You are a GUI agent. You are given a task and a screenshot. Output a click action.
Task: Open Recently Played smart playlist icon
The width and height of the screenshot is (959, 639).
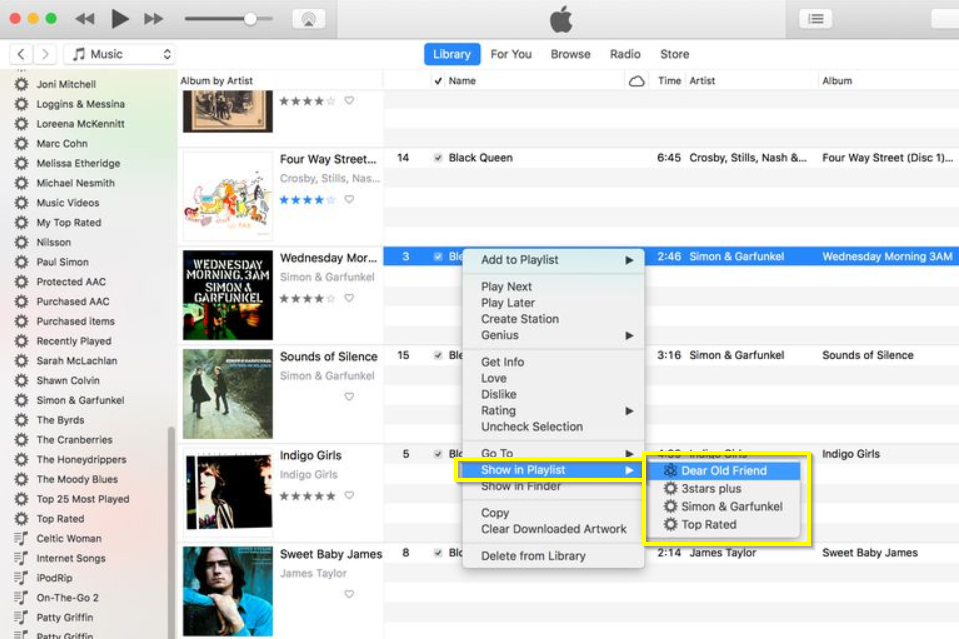(x=21, y=341)
